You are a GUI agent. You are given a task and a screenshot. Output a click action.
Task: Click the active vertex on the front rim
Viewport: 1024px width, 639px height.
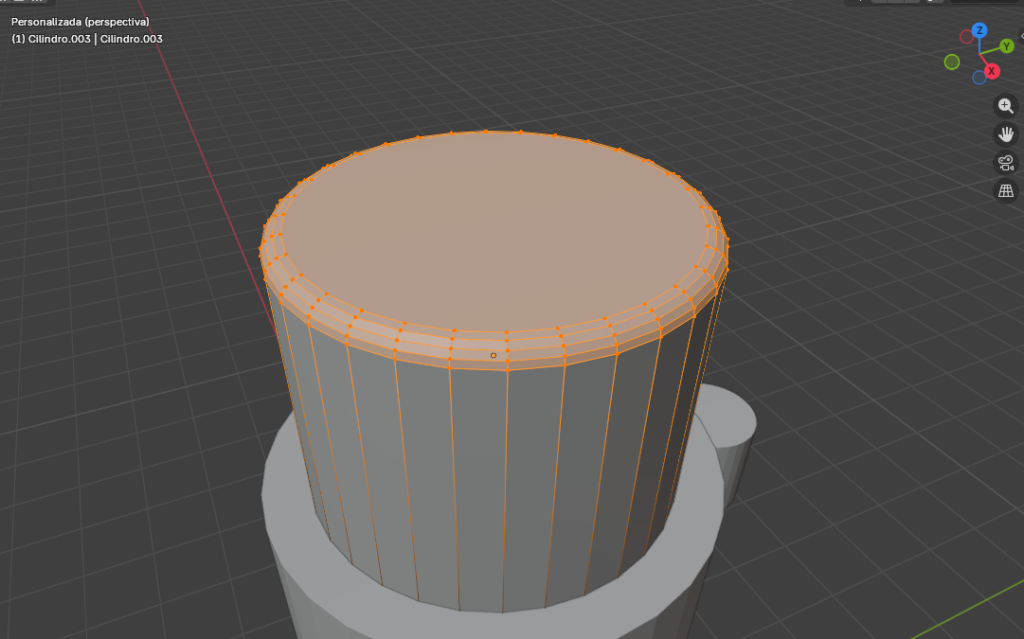(493, 355)
